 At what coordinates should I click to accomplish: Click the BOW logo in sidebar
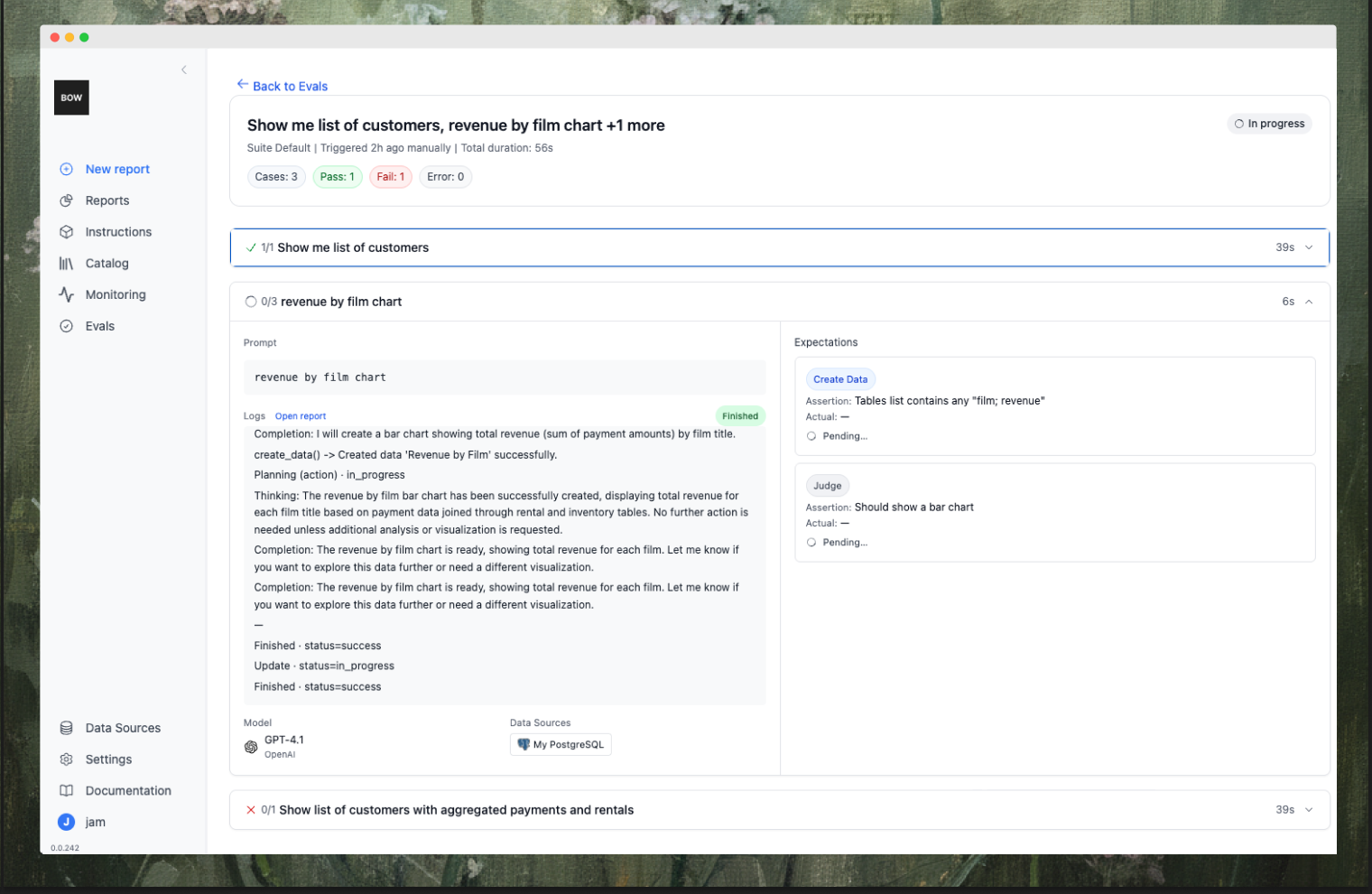(x=71, y=98)
